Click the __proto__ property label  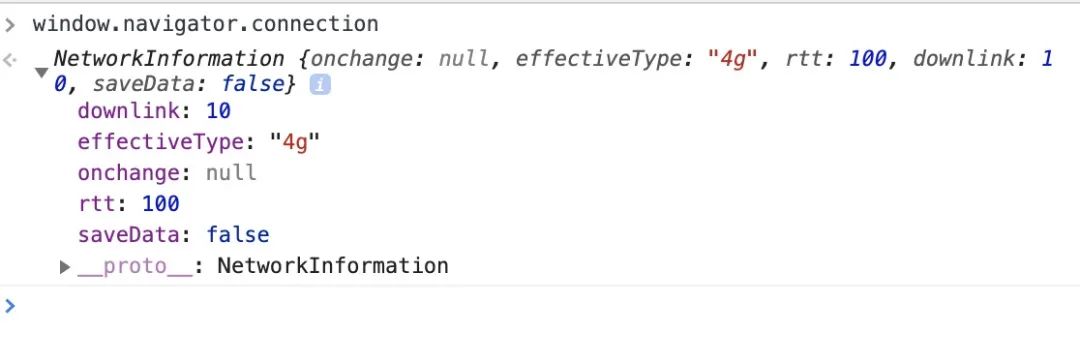(135, 266)
